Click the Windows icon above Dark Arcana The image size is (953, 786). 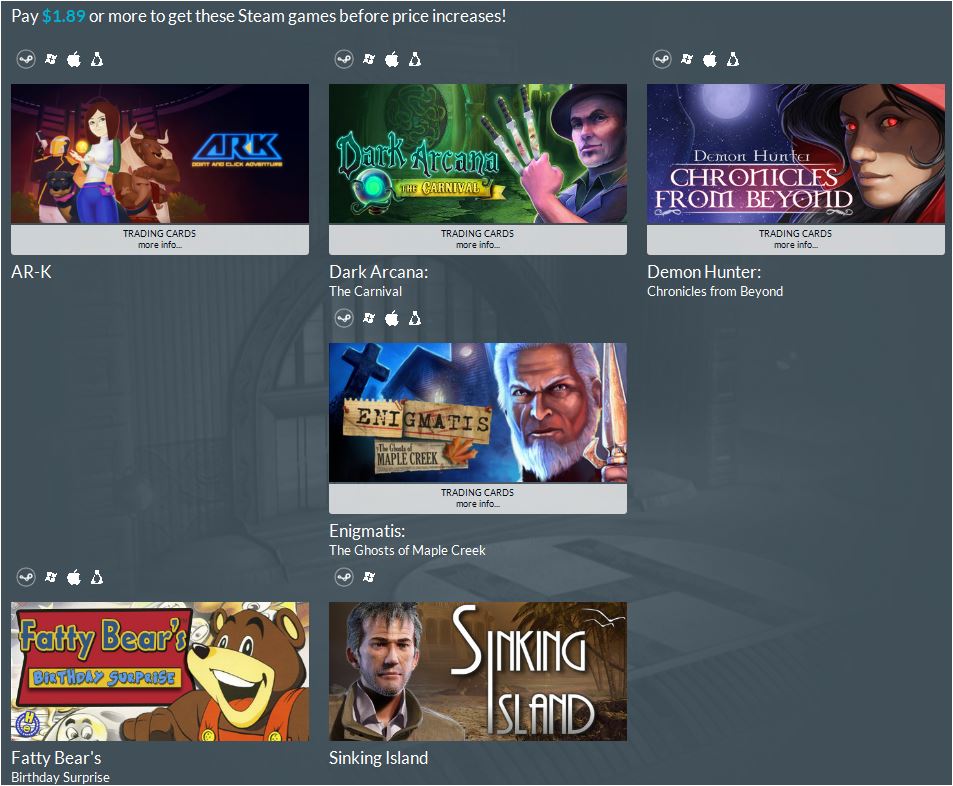369,59
